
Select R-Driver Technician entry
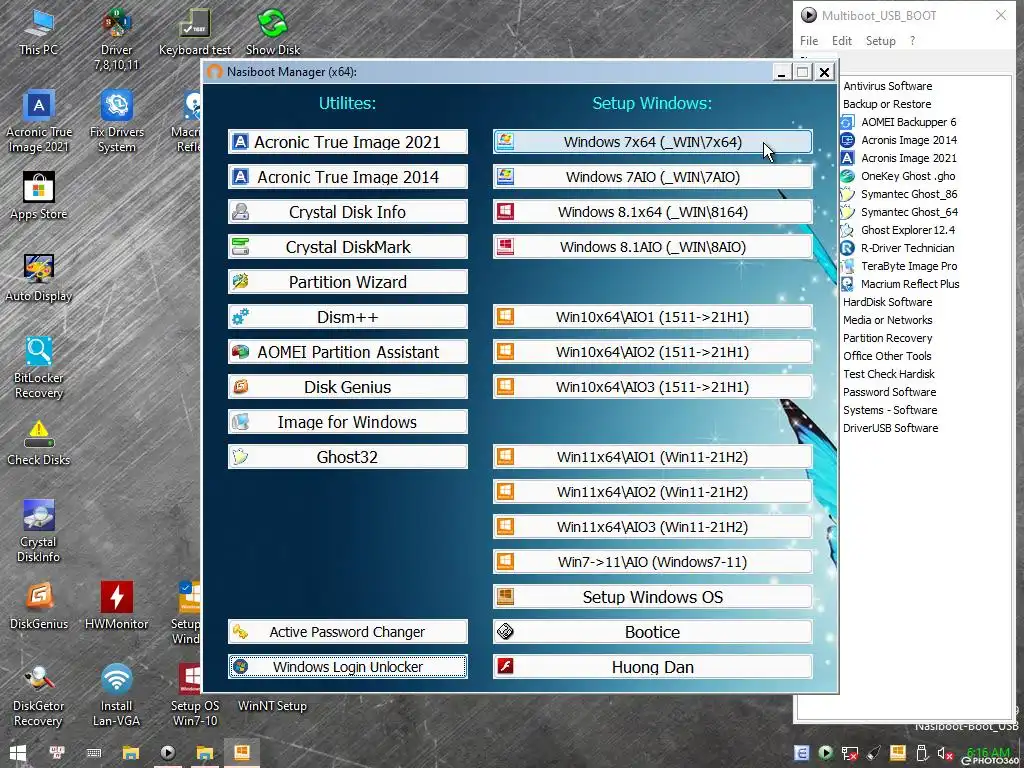coord(899,248)
